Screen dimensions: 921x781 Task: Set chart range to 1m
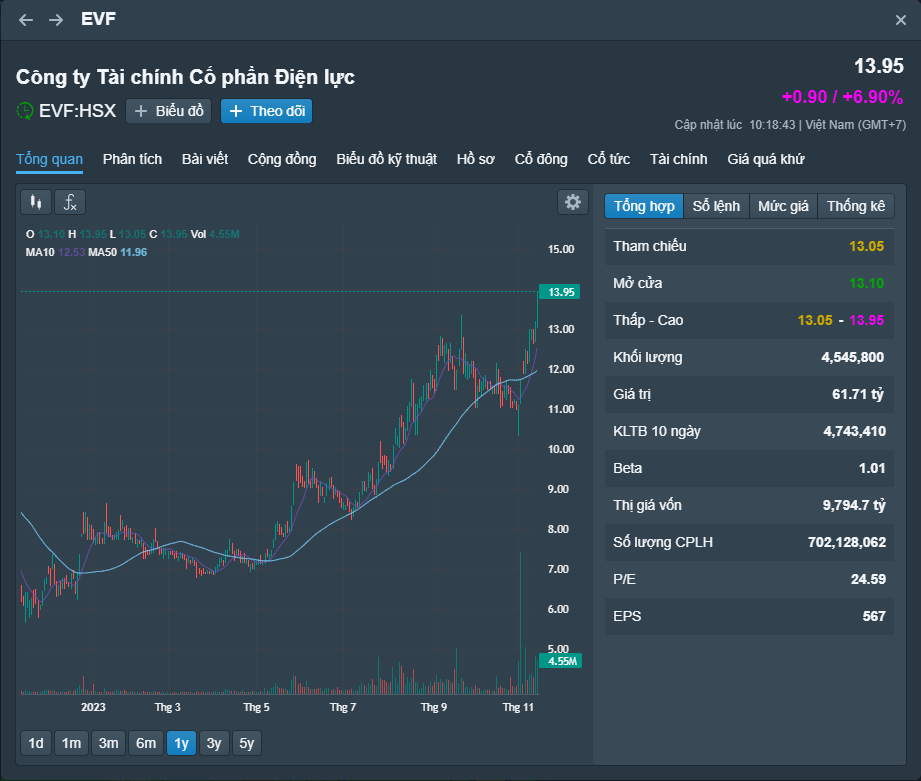[x=72, y=743]
